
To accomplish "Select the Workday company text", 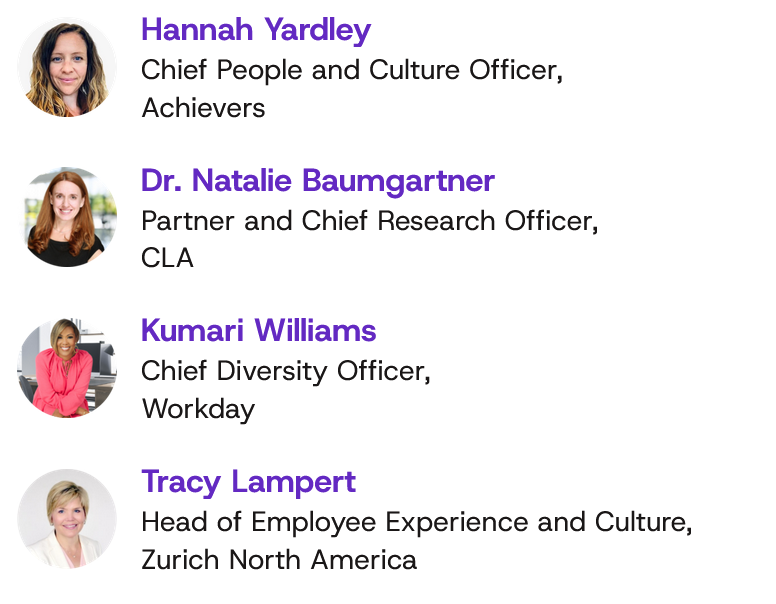I will click(x=198, y=410).
